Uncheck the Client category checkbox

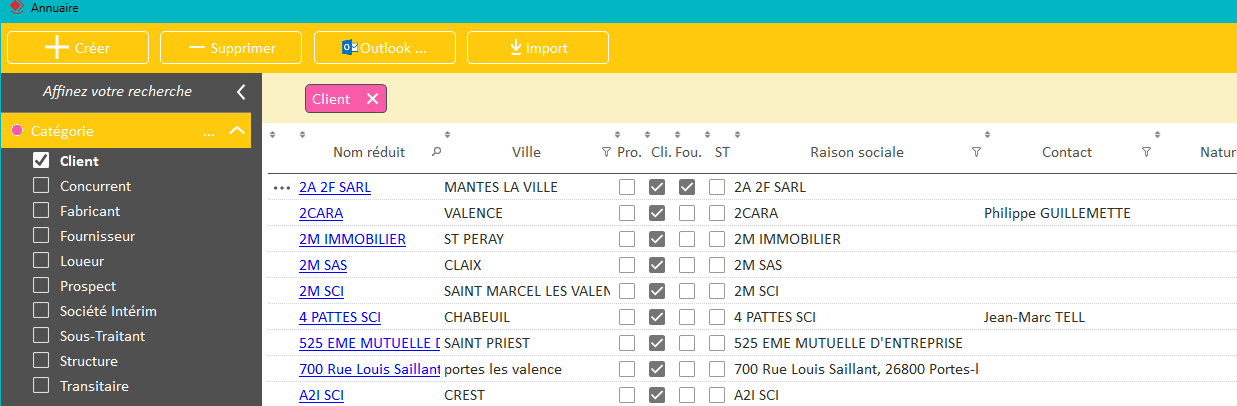pos(41,160)
